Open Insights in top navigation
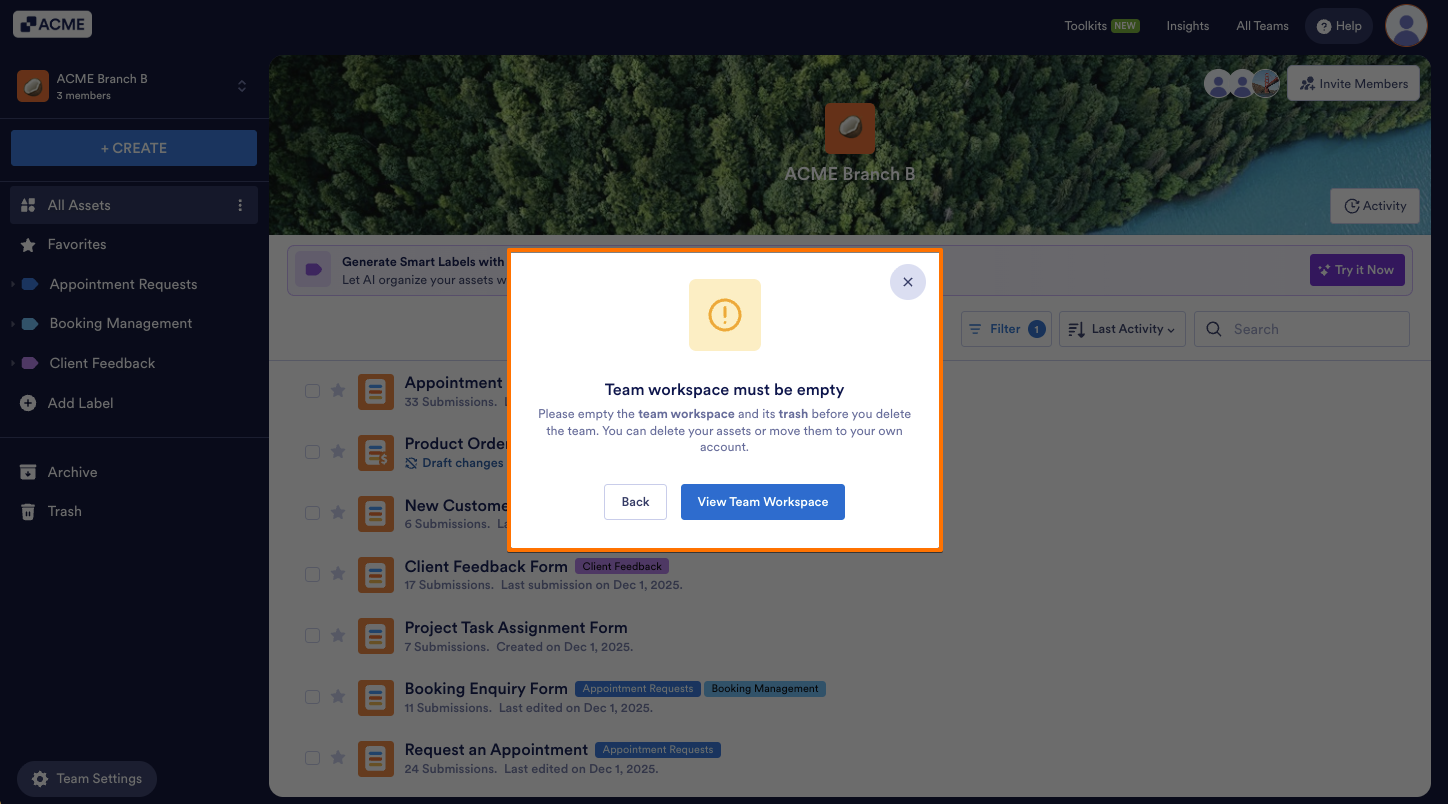Image resolution: width=1448 pixels, height=804 pixels. point(1187,26)
